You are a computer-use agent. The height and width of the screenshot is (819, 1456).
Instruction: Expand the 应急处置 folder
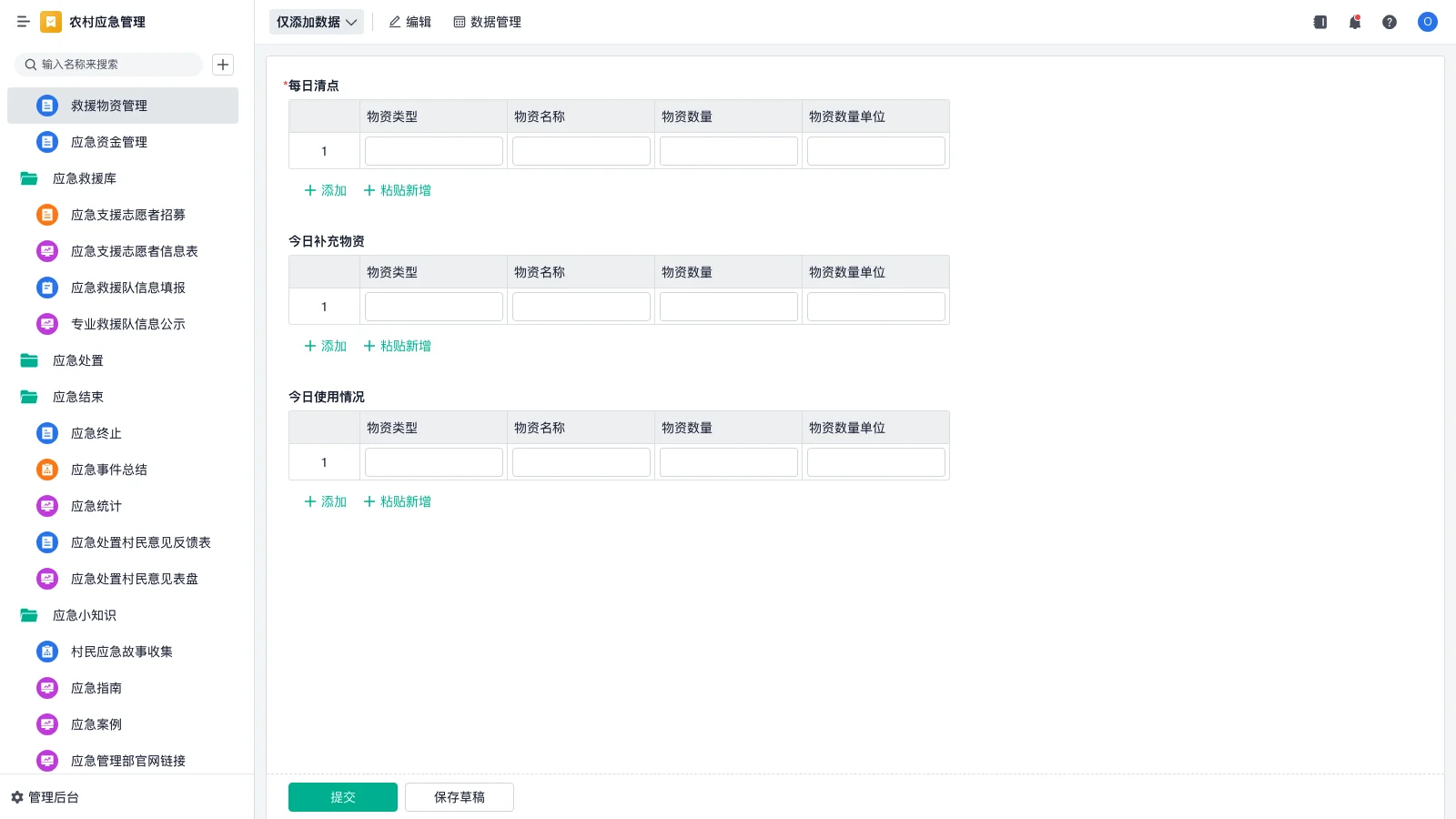click(29, 360)
